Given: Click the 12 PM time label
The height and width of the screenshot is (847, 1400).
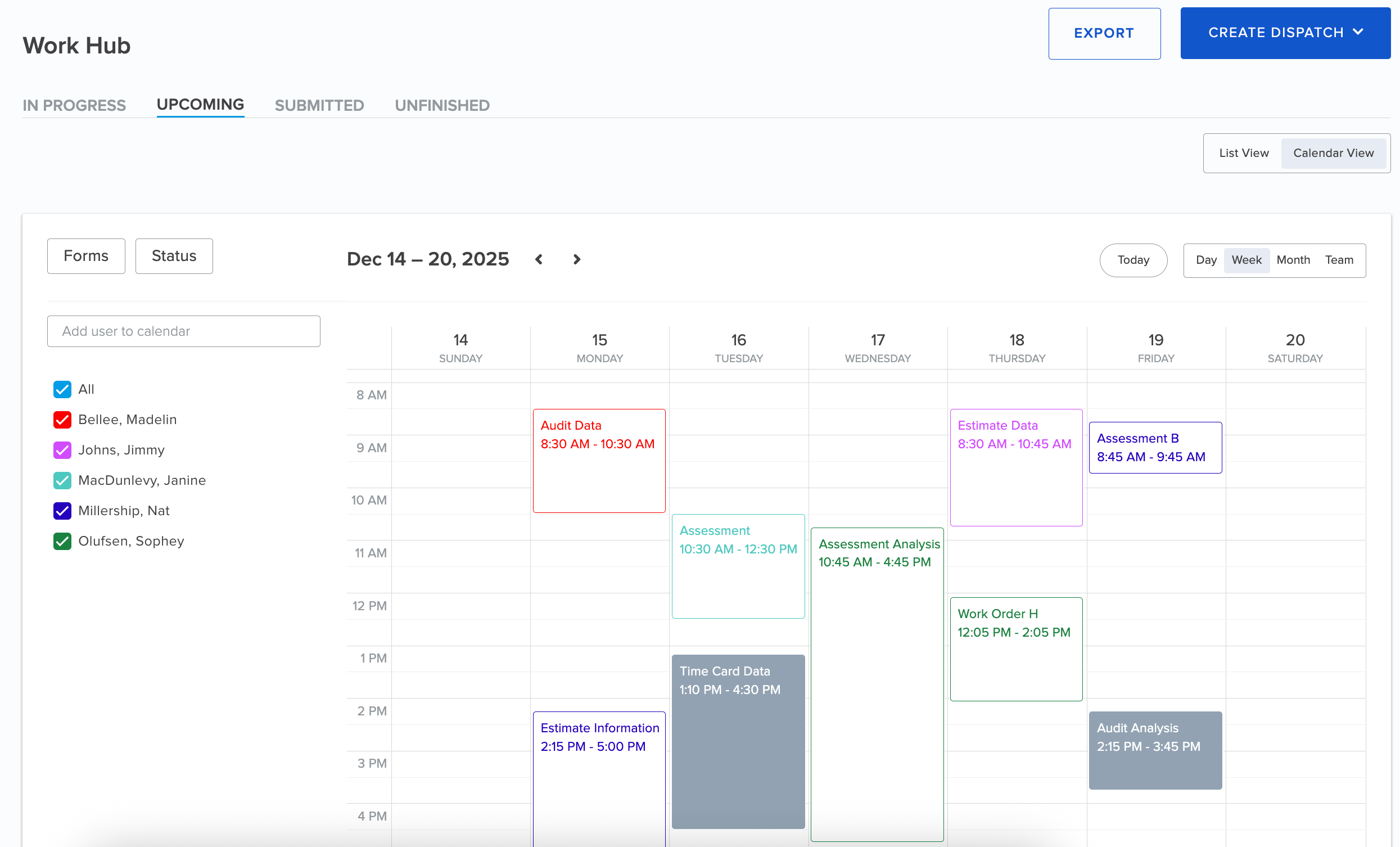Looking at the screenshot, I should (369, 606).
